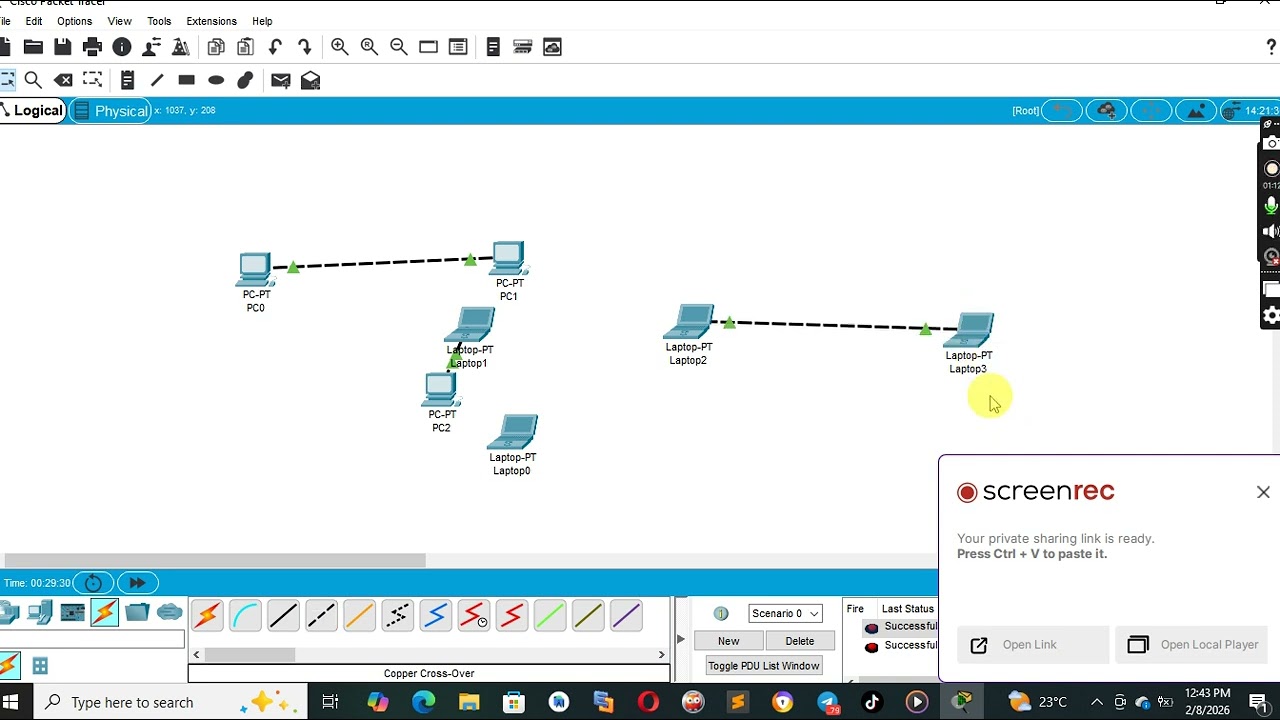Toggle PDU List Window button
This screenshot has height=720, width=1280.
[x=764, y=666]
